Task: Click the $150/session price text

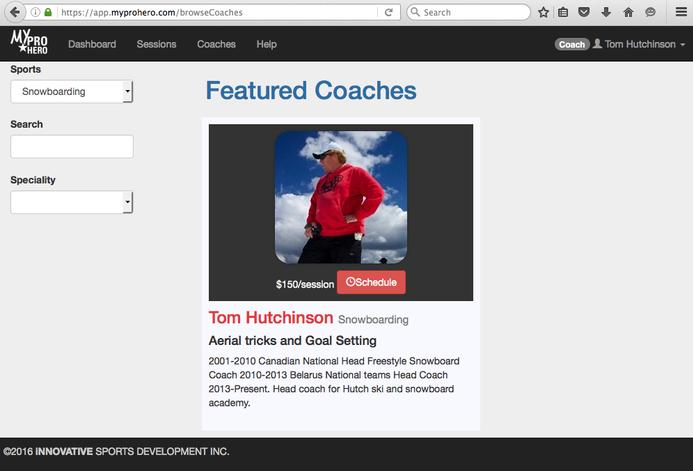Action: (305, 284)
